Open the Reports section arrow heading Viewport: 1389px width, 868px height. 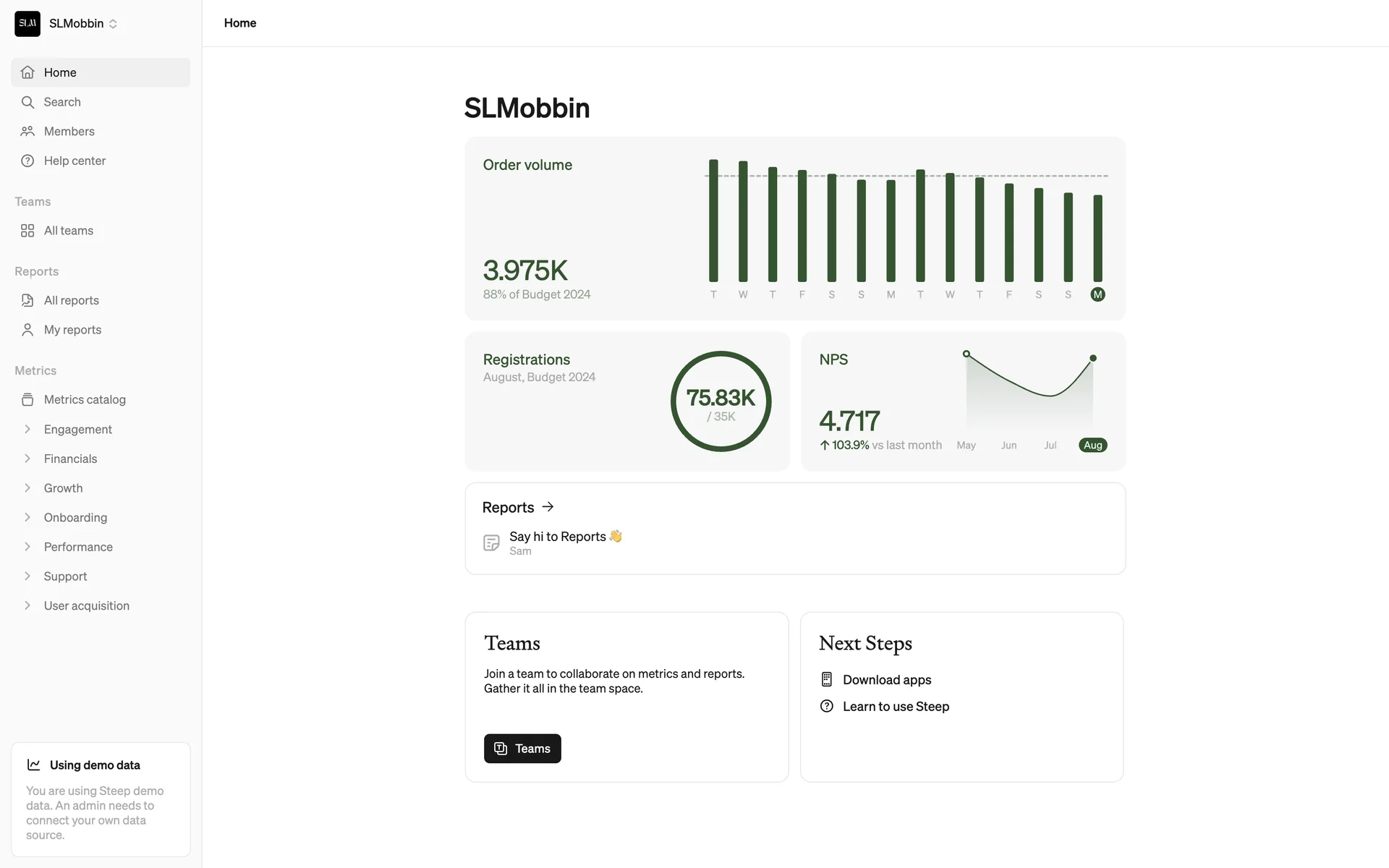point(518,508)
